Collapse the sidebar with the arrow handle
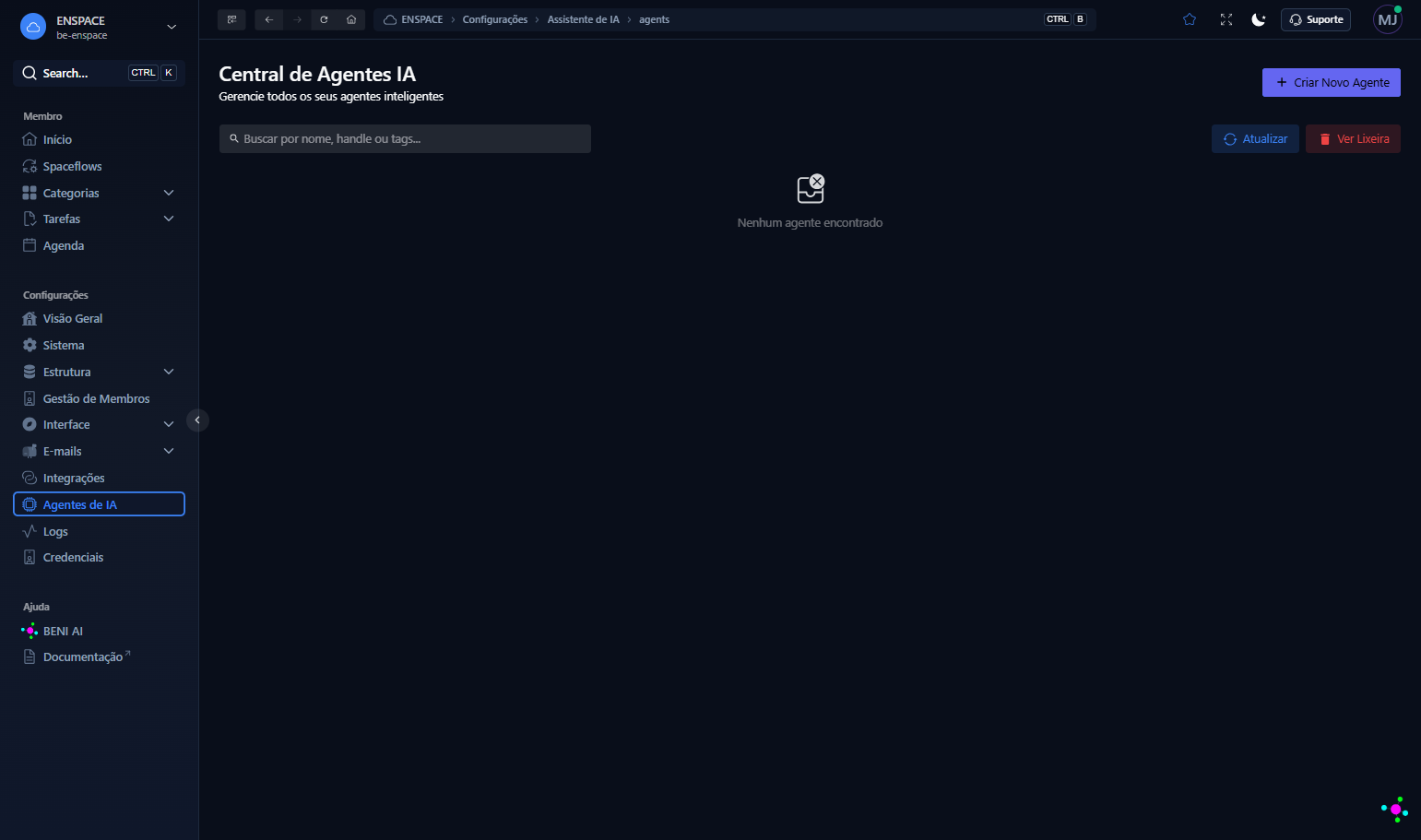Screen dimensions: 1421x840 point(197,420)
